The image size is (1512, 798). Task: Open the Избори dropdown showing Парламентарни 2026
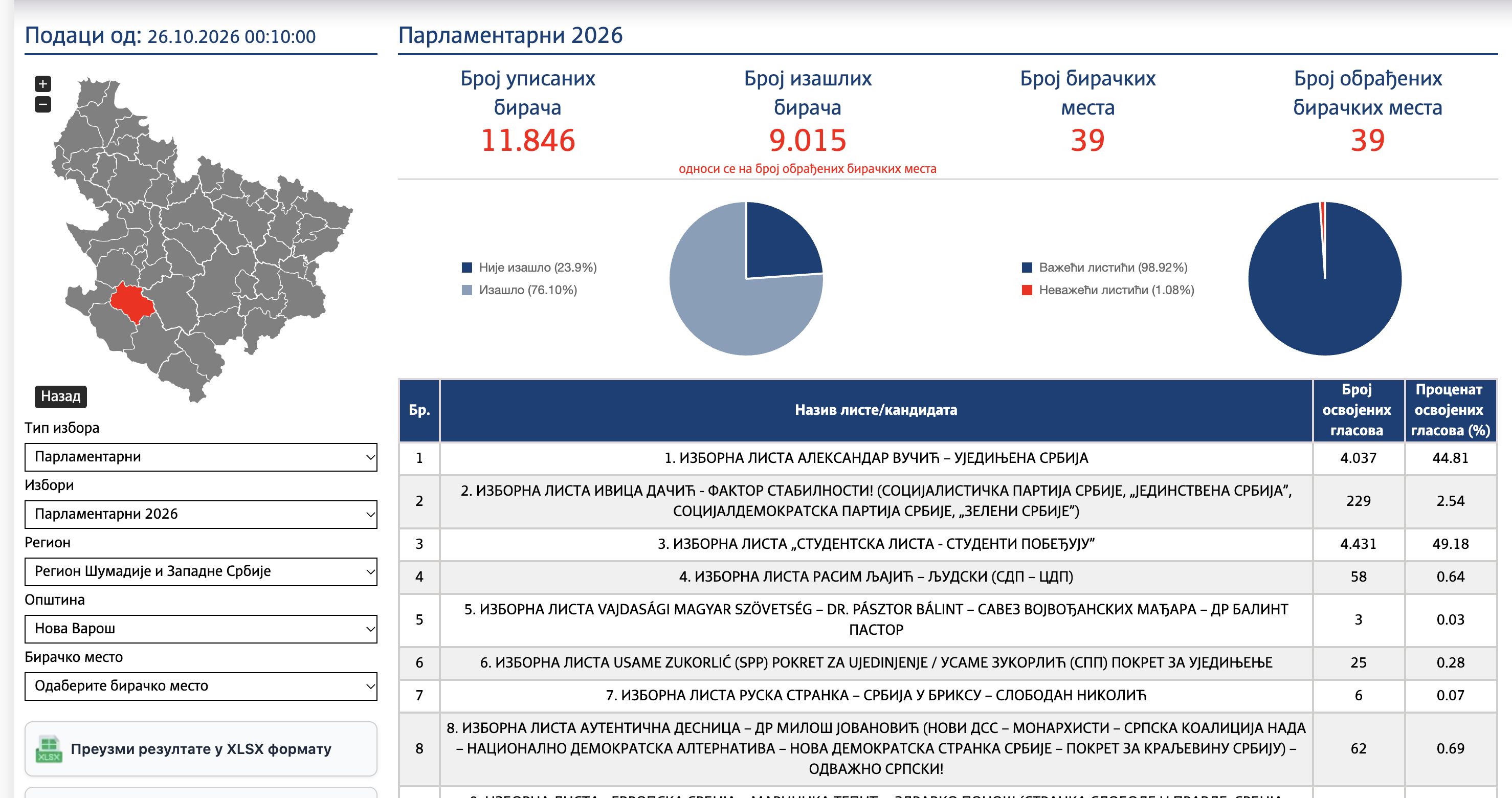click(201, 515)
